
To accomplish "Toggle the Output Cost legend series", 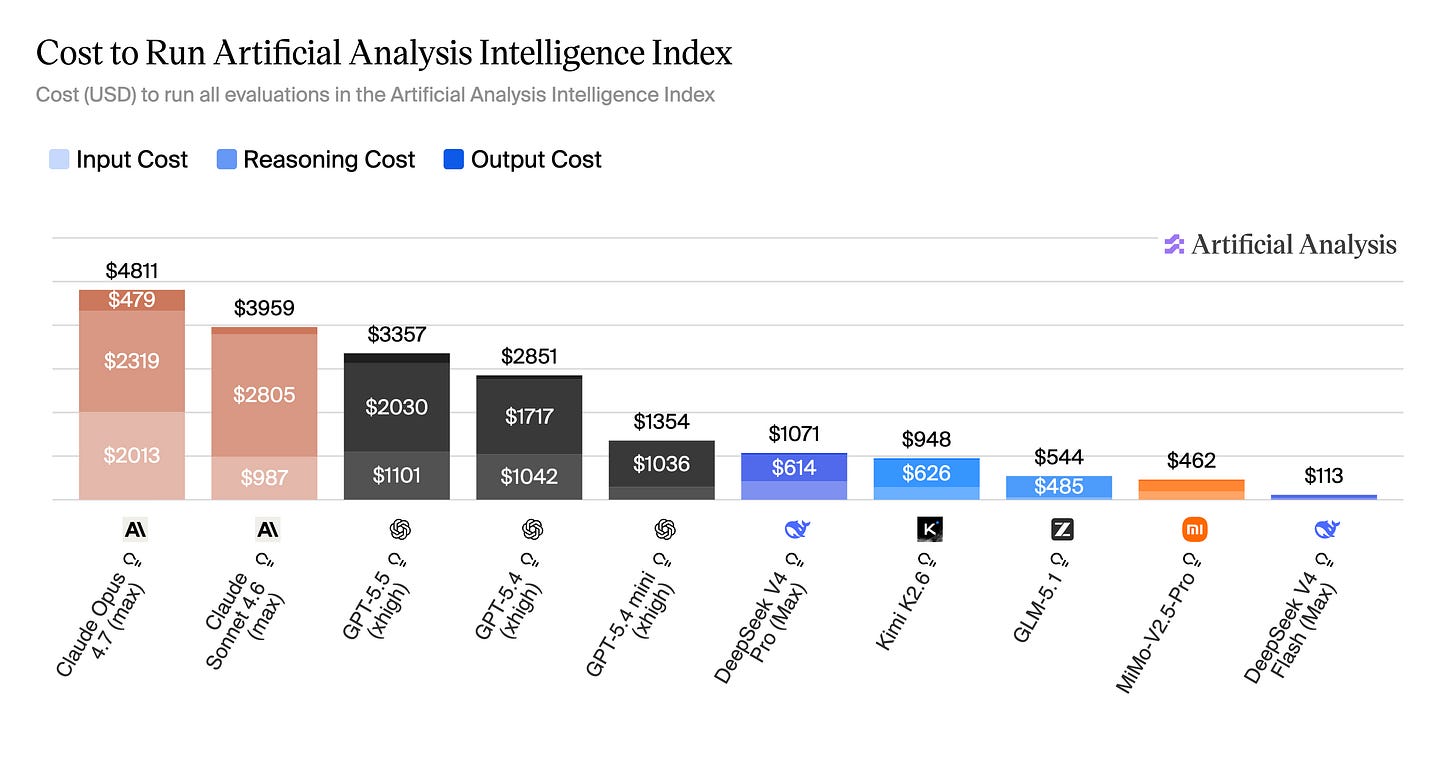I will pyautogui.click(x=523, y=160).
